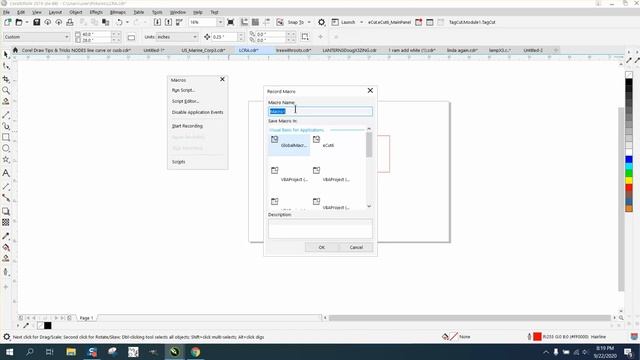Screen dimensions: 640x360
Task: Open File Explorer from the taskbar
Action: [x=71, y=352]
